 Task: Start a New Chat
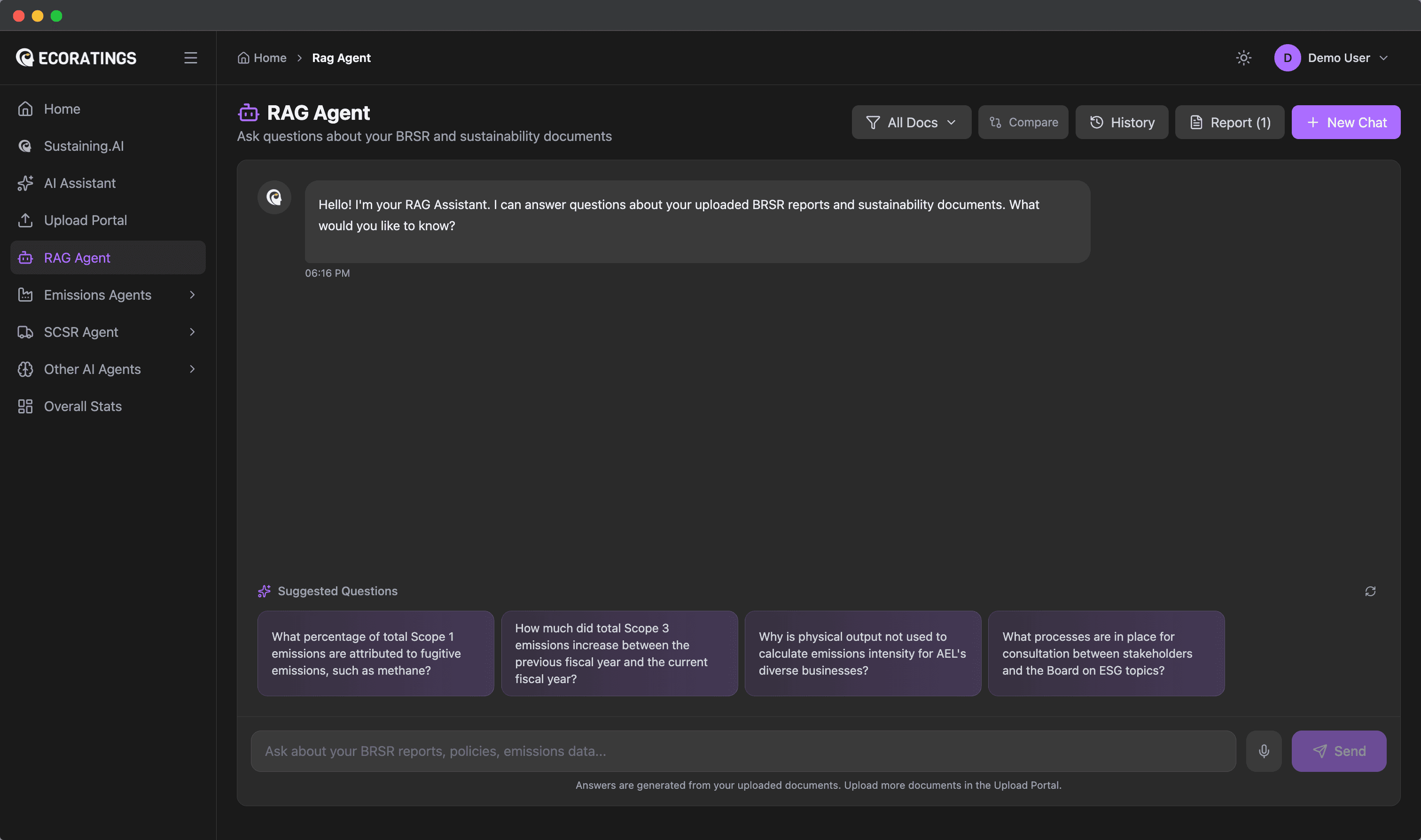coord(1346,122)
